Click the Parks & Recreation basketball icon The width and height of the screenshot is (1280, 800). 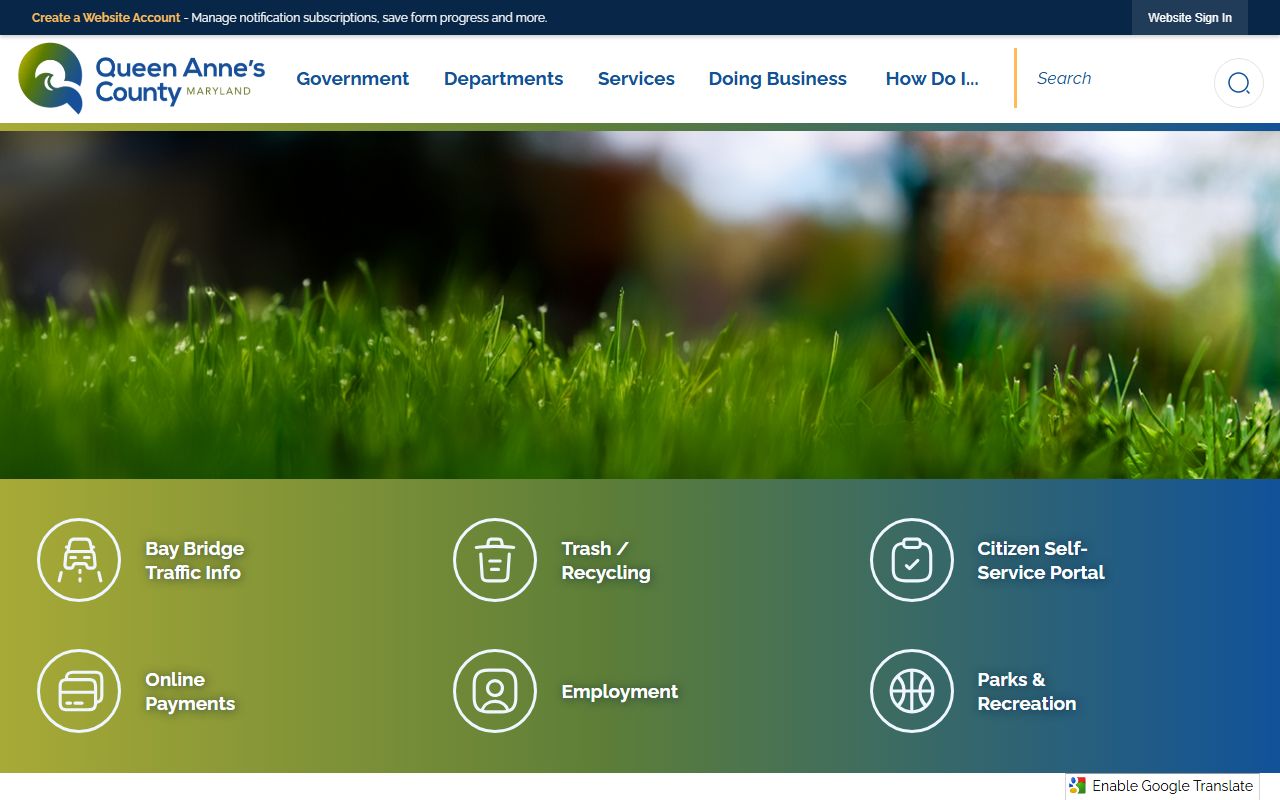[912, 691]
